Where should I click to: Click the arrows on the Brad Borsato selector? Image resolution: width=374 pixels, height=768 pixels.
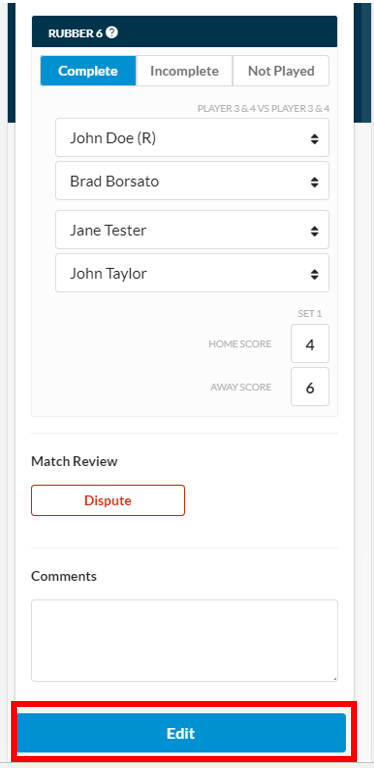pyautogui.click(x=314, y=182)
